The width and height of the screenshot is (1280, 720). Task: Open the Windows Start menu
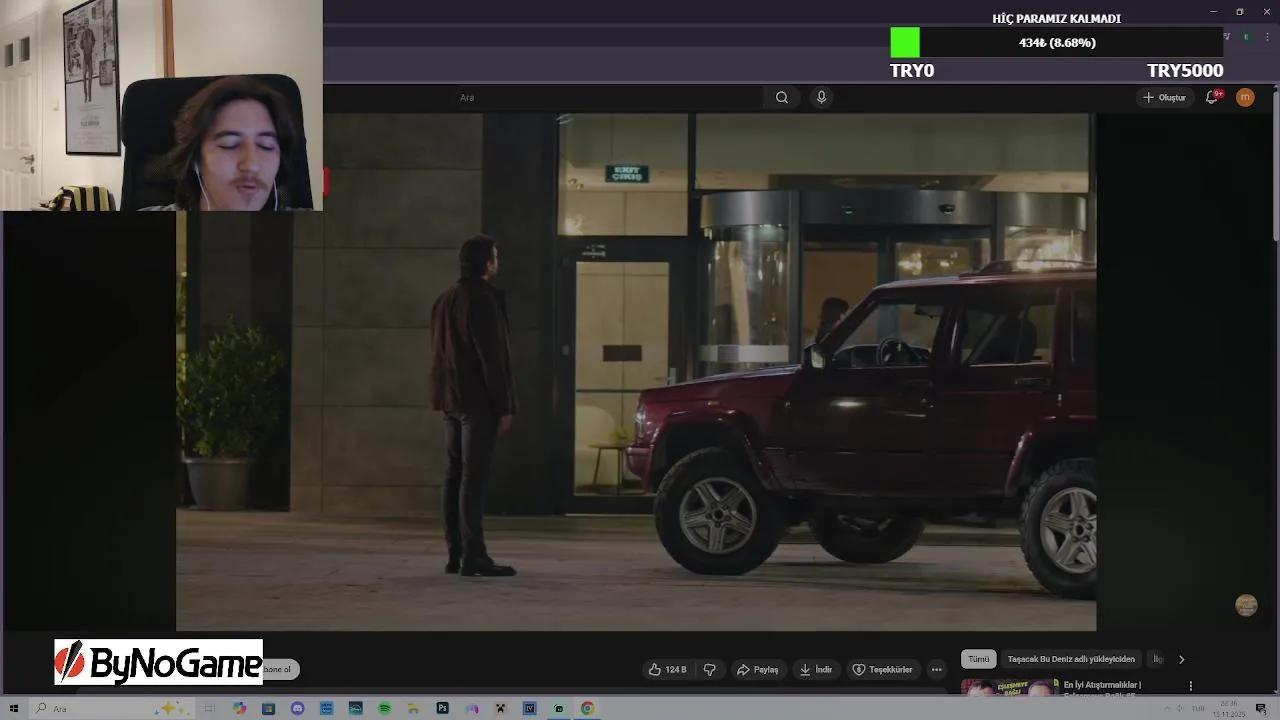pyautogui.click(x=14, y=708)
